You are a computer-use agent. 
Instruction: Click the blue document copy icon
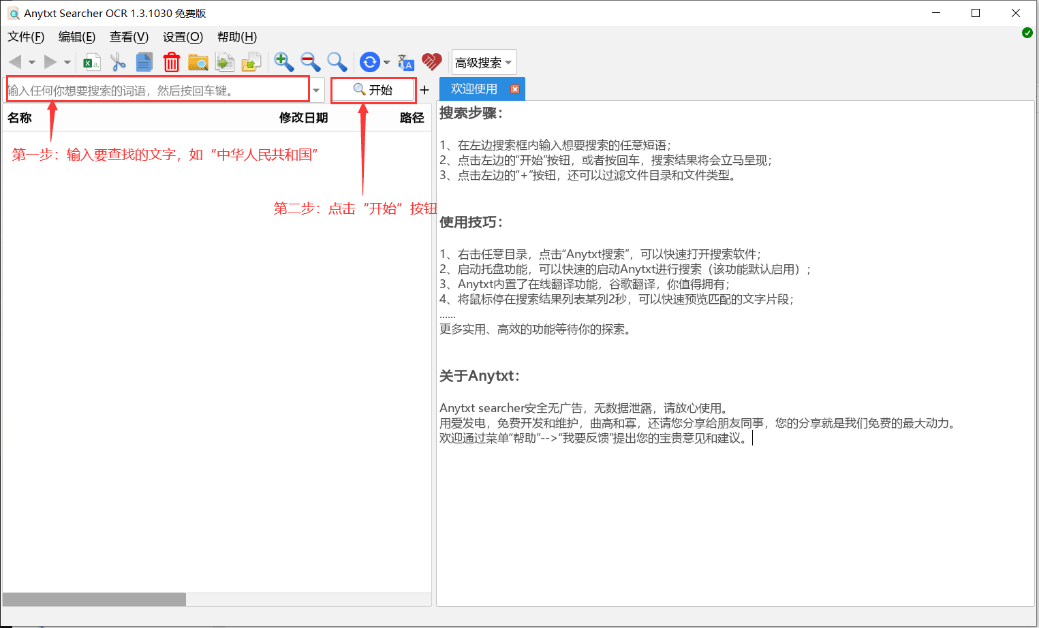[144, 62]
